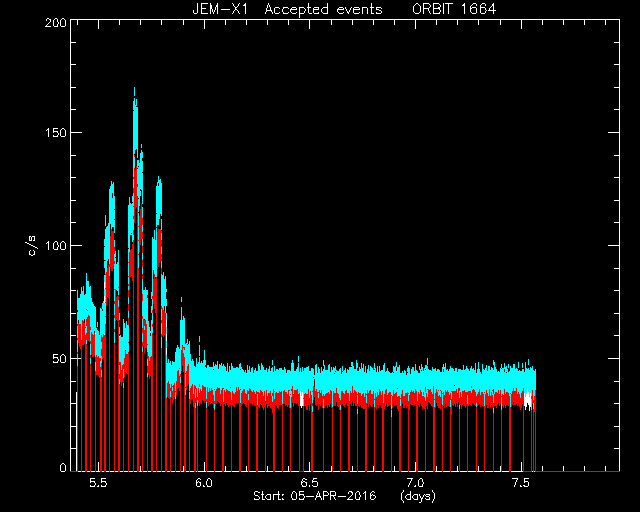Click the 50 y-axis tick label

click(59, 358)
